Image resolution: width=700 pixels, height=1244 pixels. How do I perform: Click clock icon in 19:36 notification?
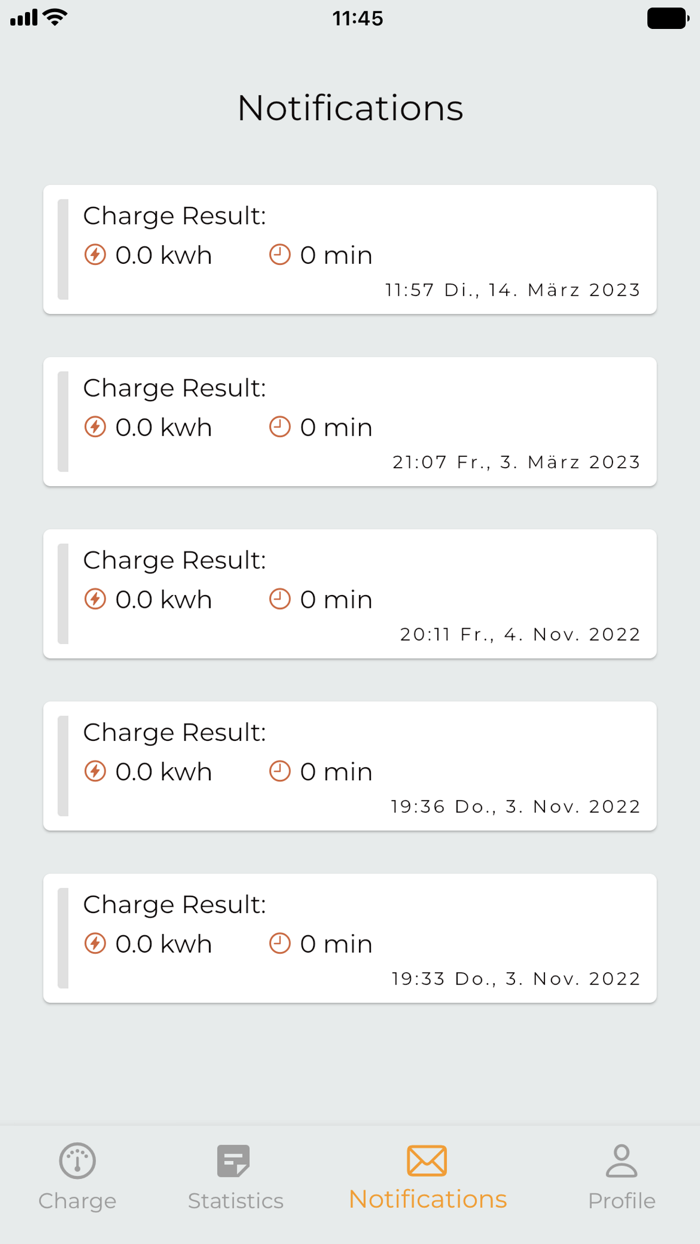coord(280,771)
